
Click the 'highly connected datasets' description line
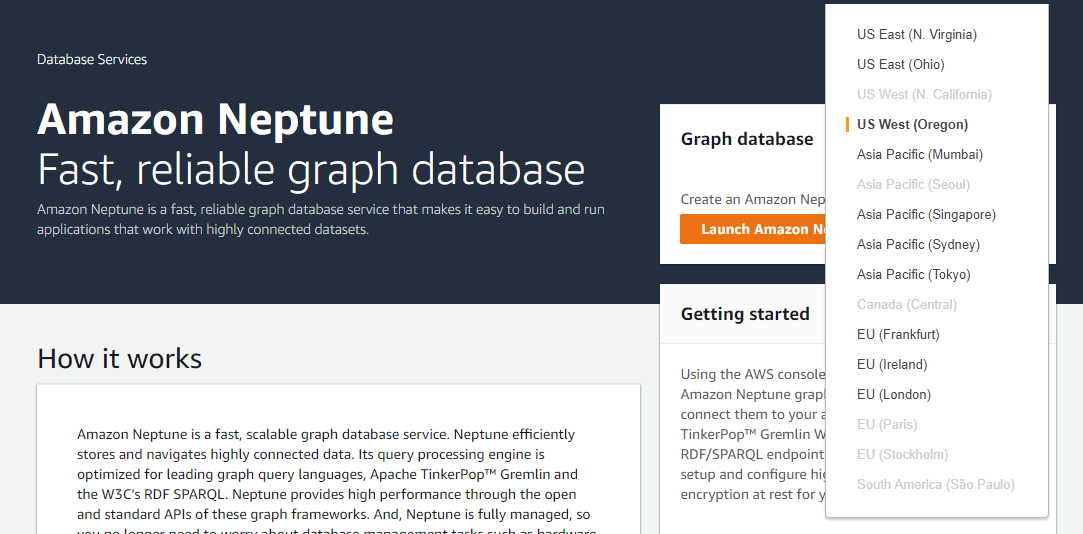pos(203,229)
